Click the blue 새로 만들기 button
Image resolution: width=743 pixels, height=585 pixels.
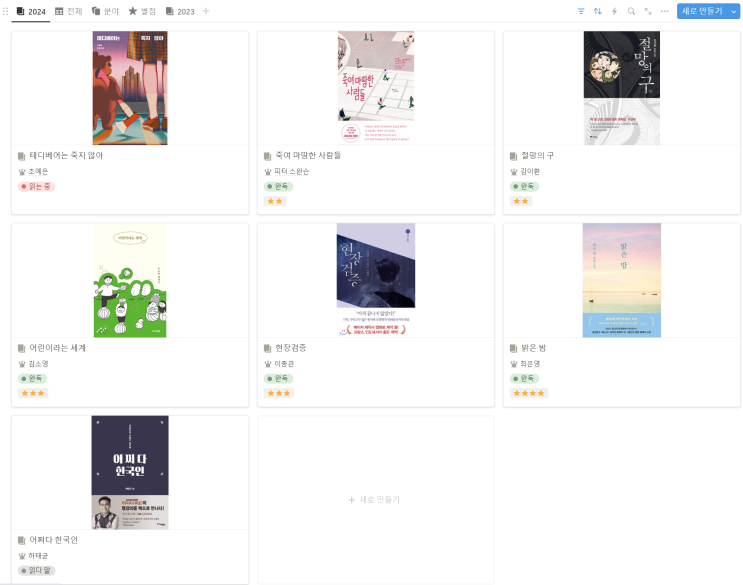[702, 11]
